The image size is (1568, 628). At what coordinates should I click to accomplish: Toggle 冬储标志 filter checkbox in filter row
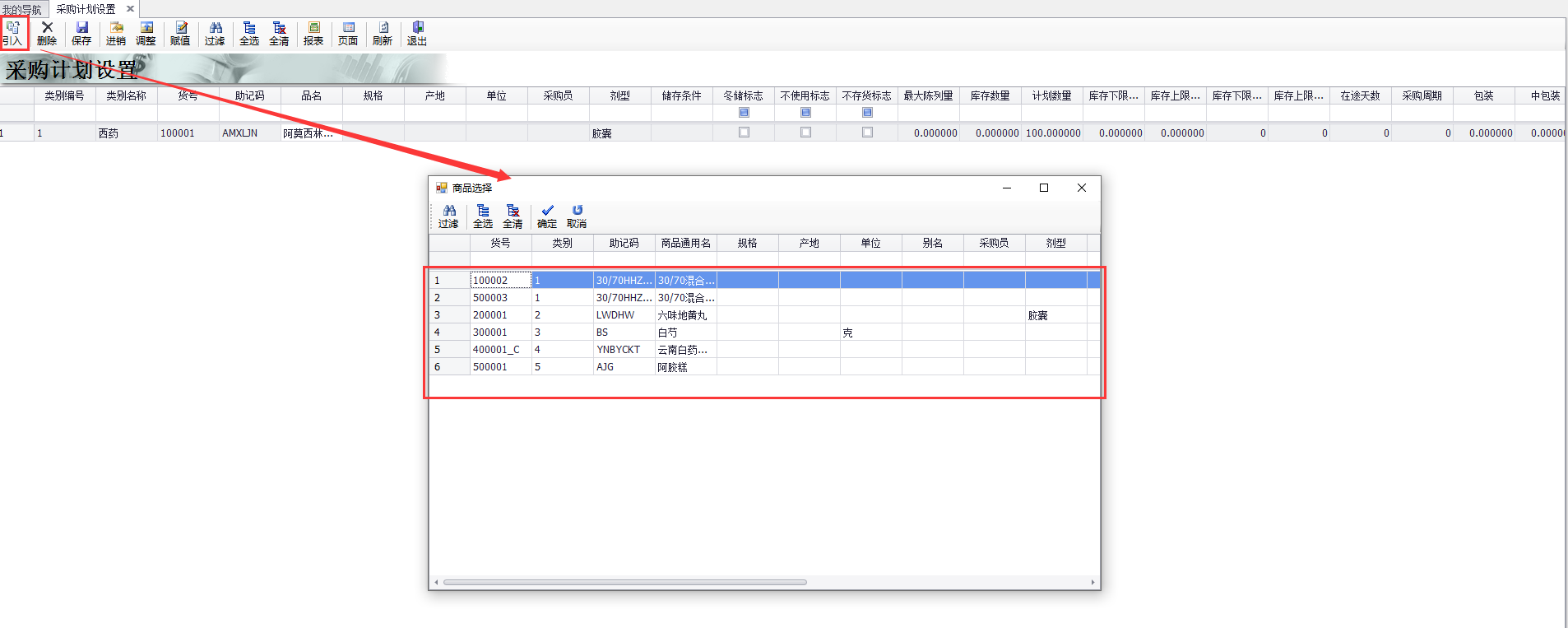[x=744, y=113]
